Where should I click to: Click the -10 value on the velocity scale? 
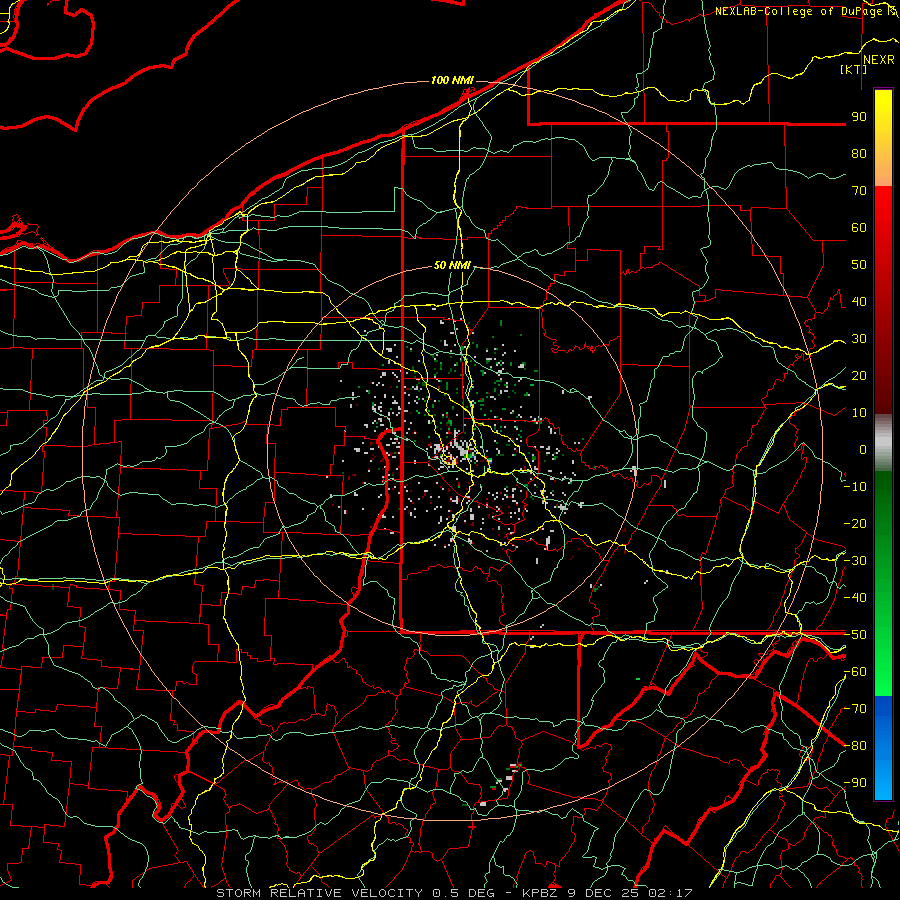pyautogui.click(x=855, y=487)
